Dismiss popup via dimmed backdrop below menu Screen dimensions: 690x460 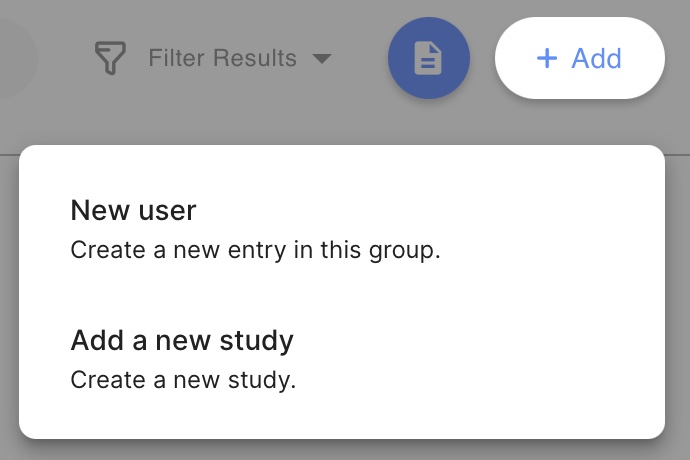(345, 451)
